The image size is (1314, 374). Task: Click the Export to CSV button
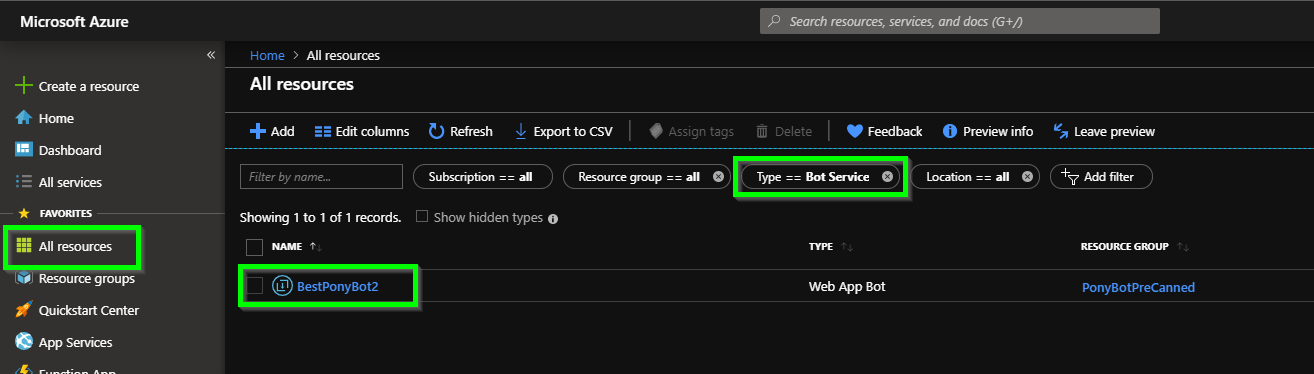pos(563,131)
